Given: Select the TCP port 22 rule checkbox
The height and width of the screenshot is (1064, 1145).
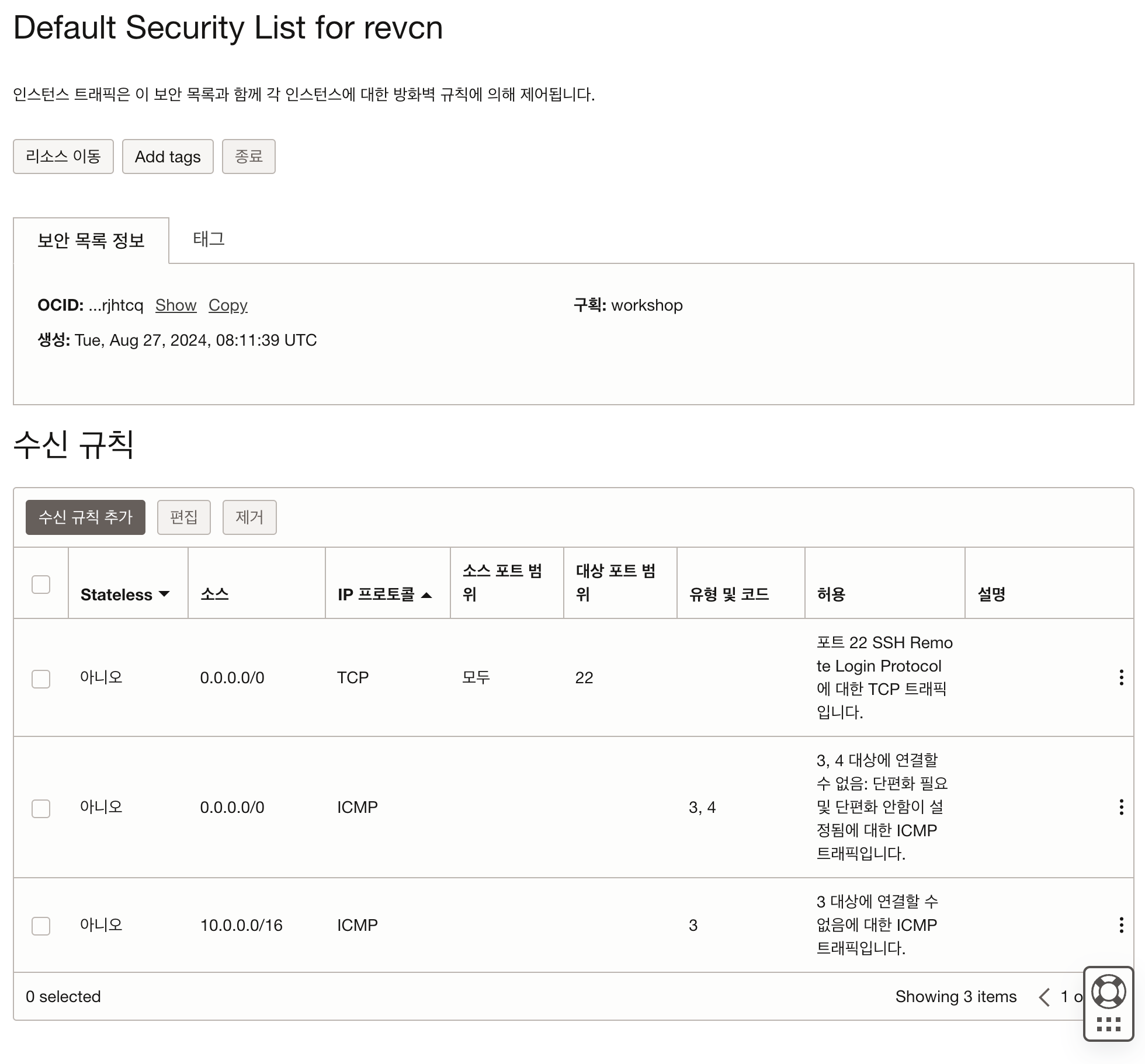Looking at the screenshot, I should coord(41,679).
